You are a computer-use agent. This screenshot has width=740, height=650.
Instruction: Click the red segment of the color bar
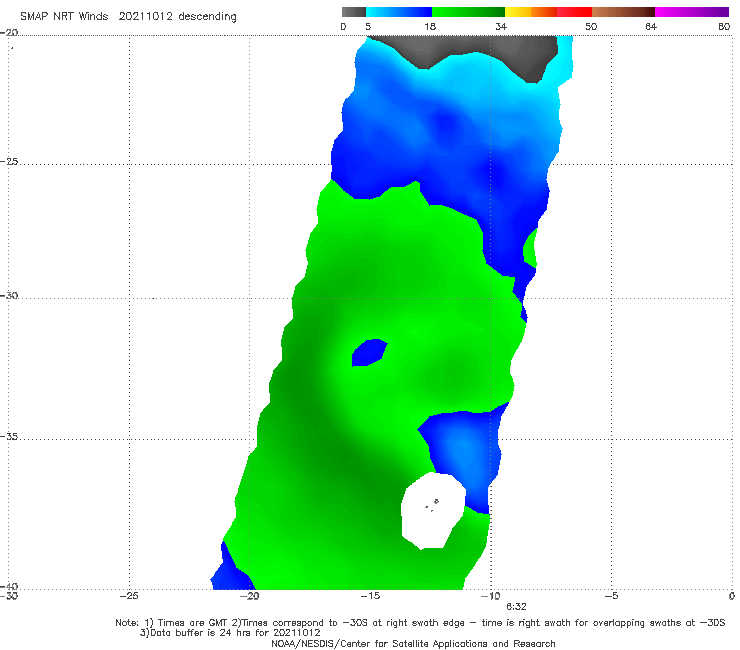coord(574,12)
